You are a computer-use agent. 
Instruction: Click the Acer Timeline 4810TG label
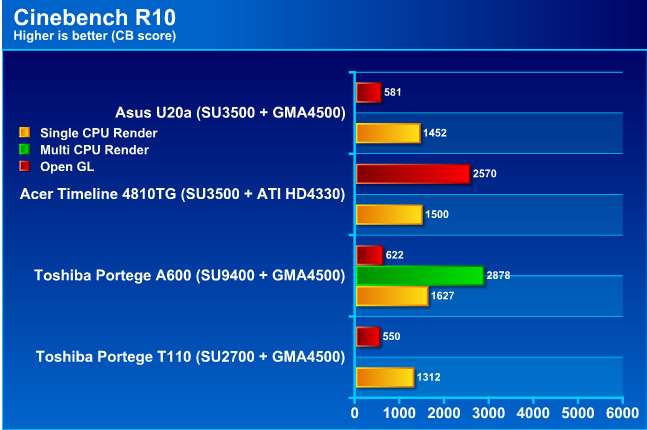[182, 194]
